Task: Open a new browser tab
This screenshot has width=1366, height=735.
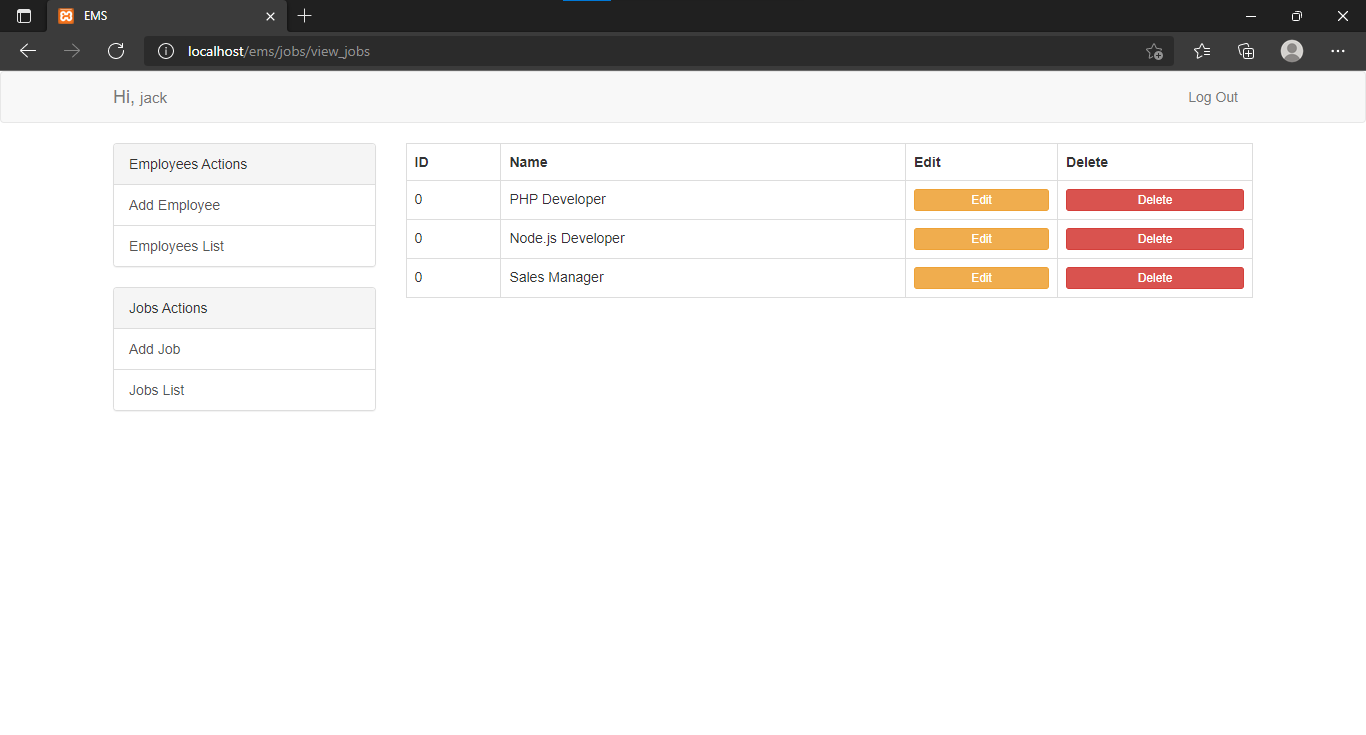Action: pyautogui.click(x=304, y=16)
